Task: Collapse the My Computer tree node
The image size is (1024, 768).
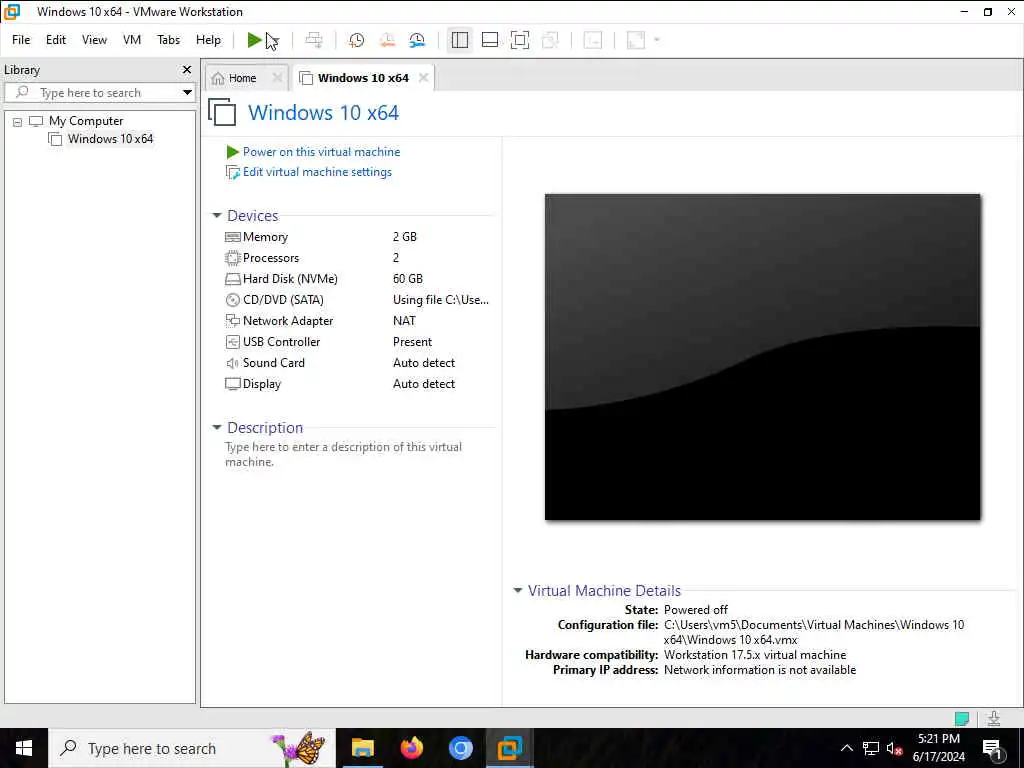Action: click(x=18, y=121)
